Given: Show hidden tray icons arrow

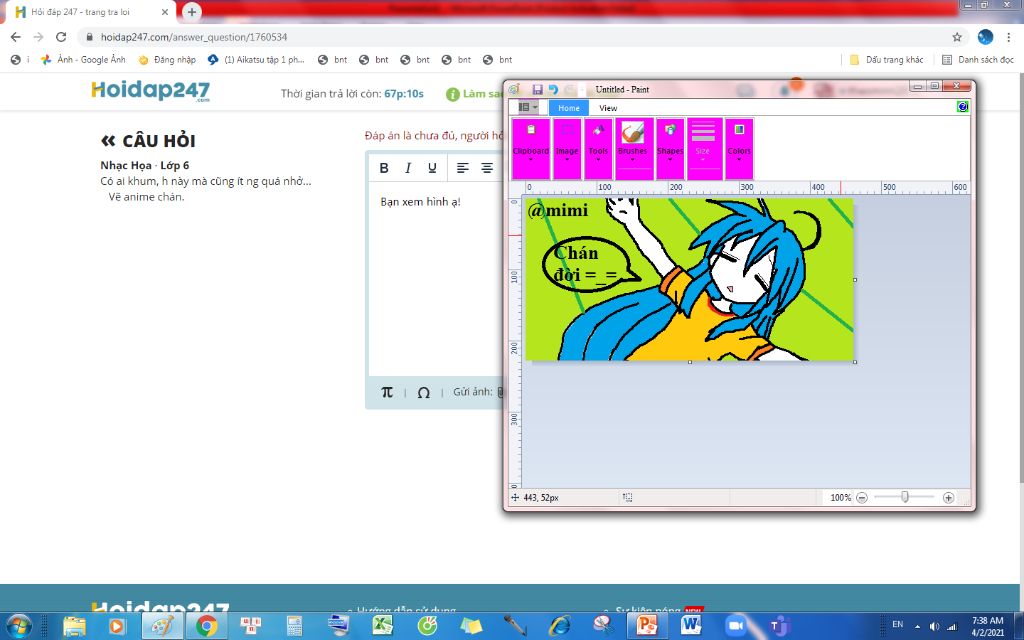Looking at the screenshot, I should click(x=918, y=626).
